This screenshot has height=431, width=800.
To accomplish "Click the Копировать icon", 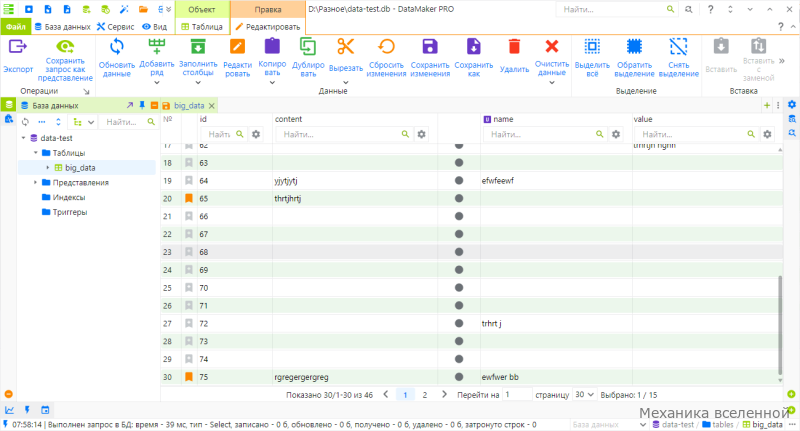I will [x=272, y=46].
